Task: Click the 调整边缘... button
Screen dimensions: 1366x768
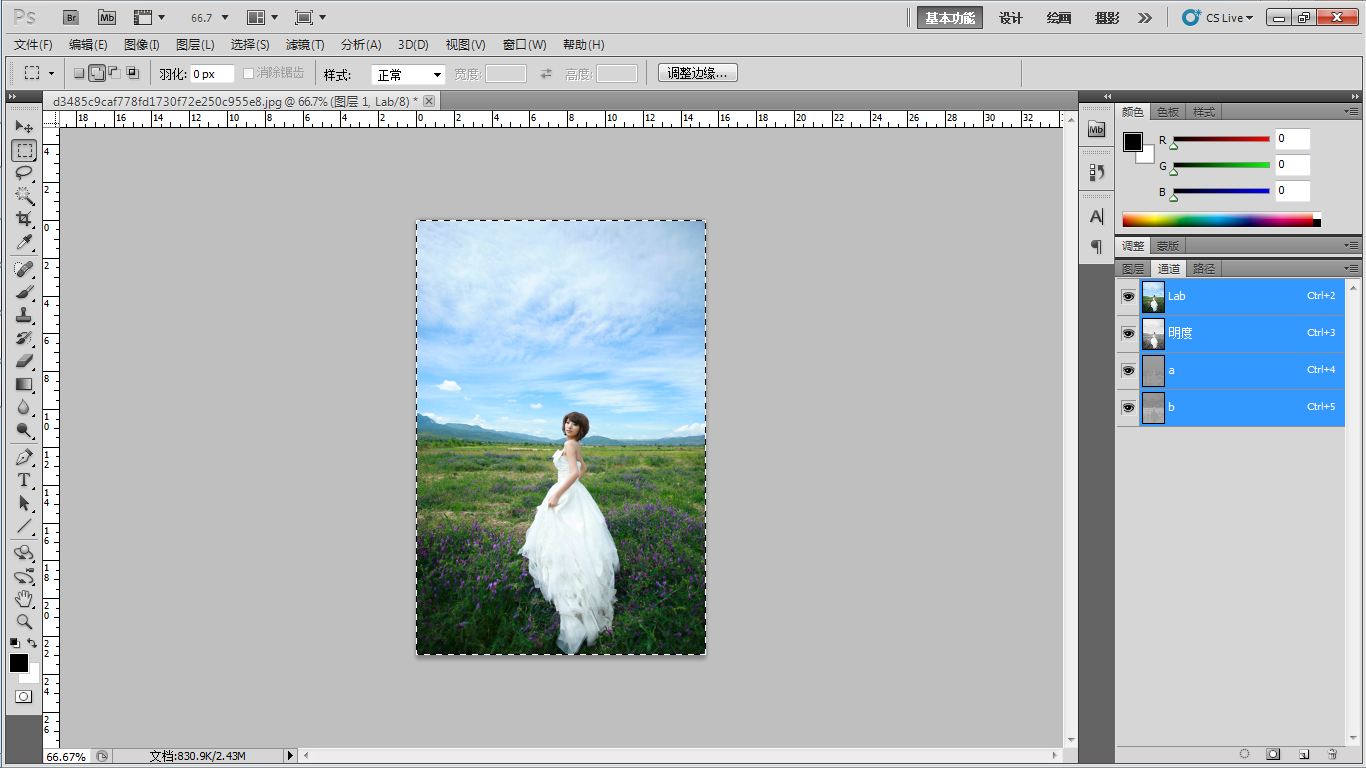Action: 697,73
